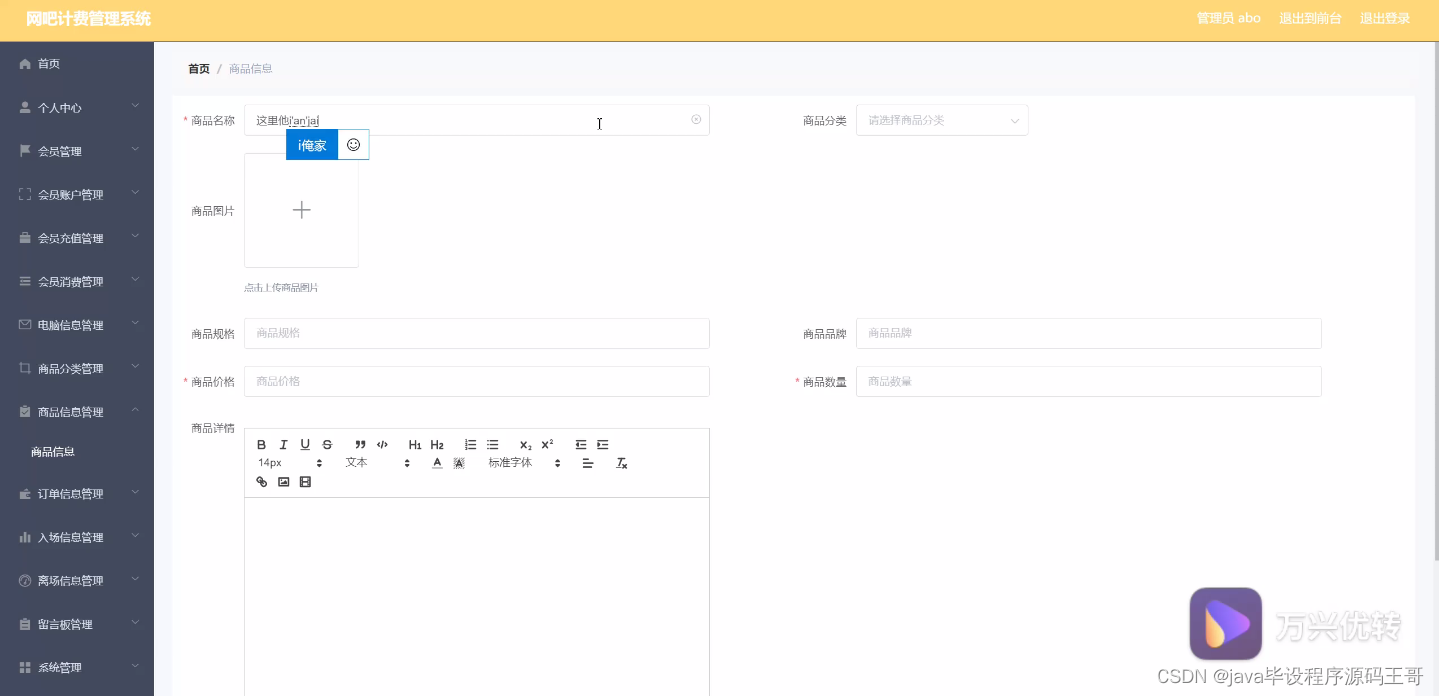This screenshot has width=1439, height=696.
Task: Select the 商品信息 submenu item
Action: [x=77, y=452]
